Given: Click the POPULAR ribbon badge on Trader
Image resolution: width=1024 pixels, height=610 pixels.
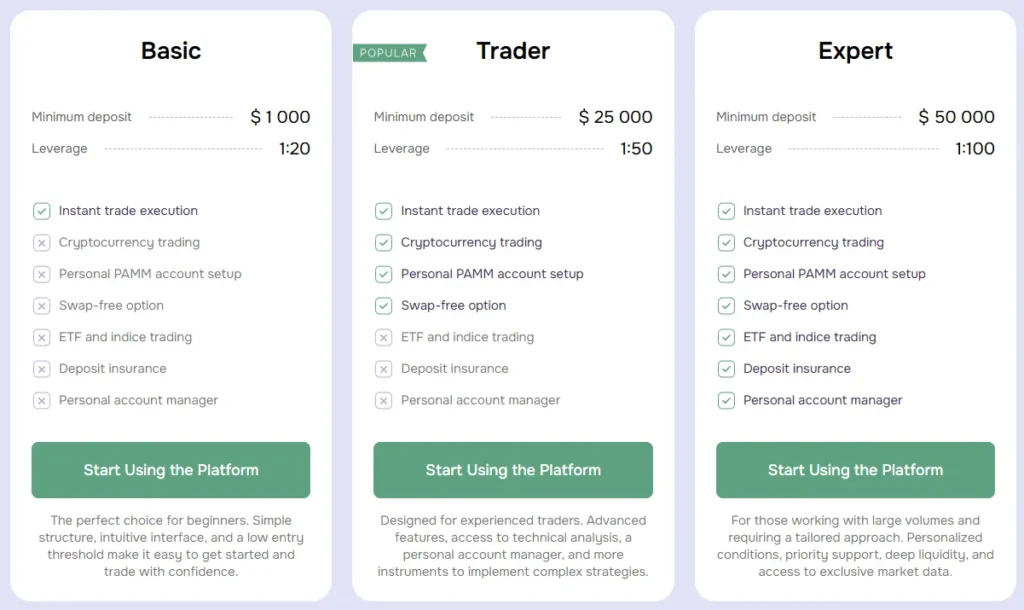Looking at the screenshot, I should (x=389, y=53).
